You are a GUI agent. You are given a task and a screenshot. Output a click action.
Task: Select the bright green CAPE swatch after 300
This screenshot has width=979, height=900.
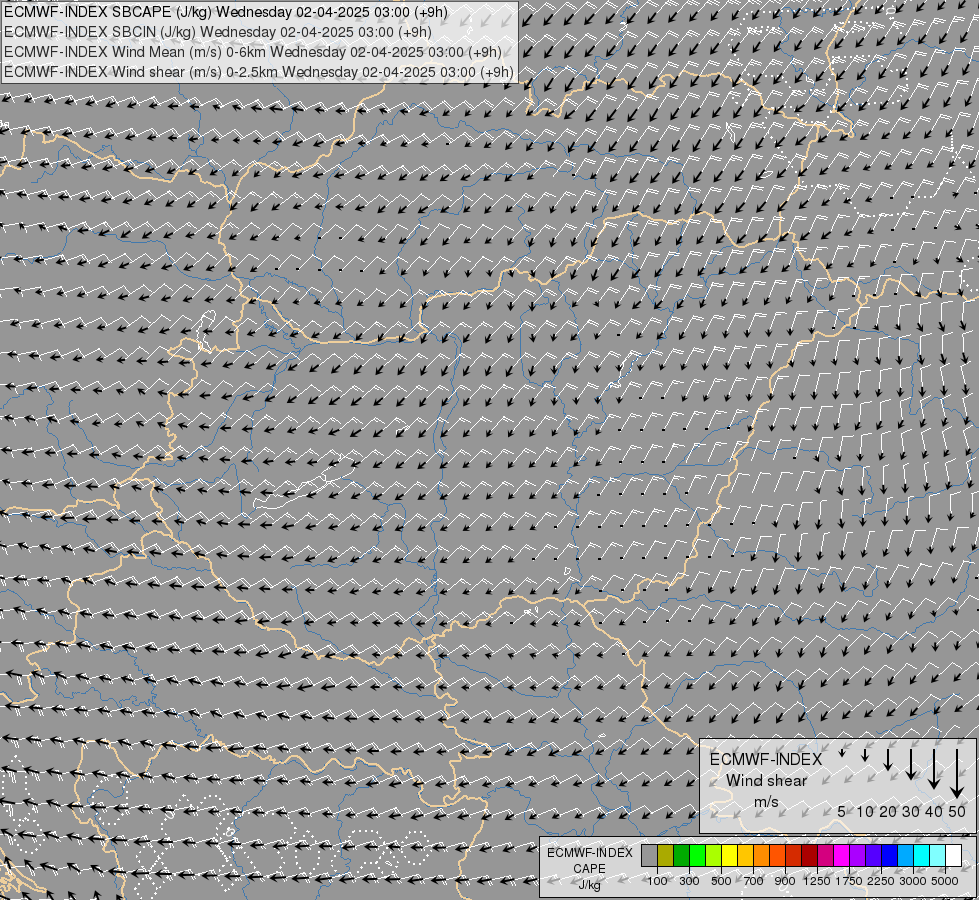697,855
